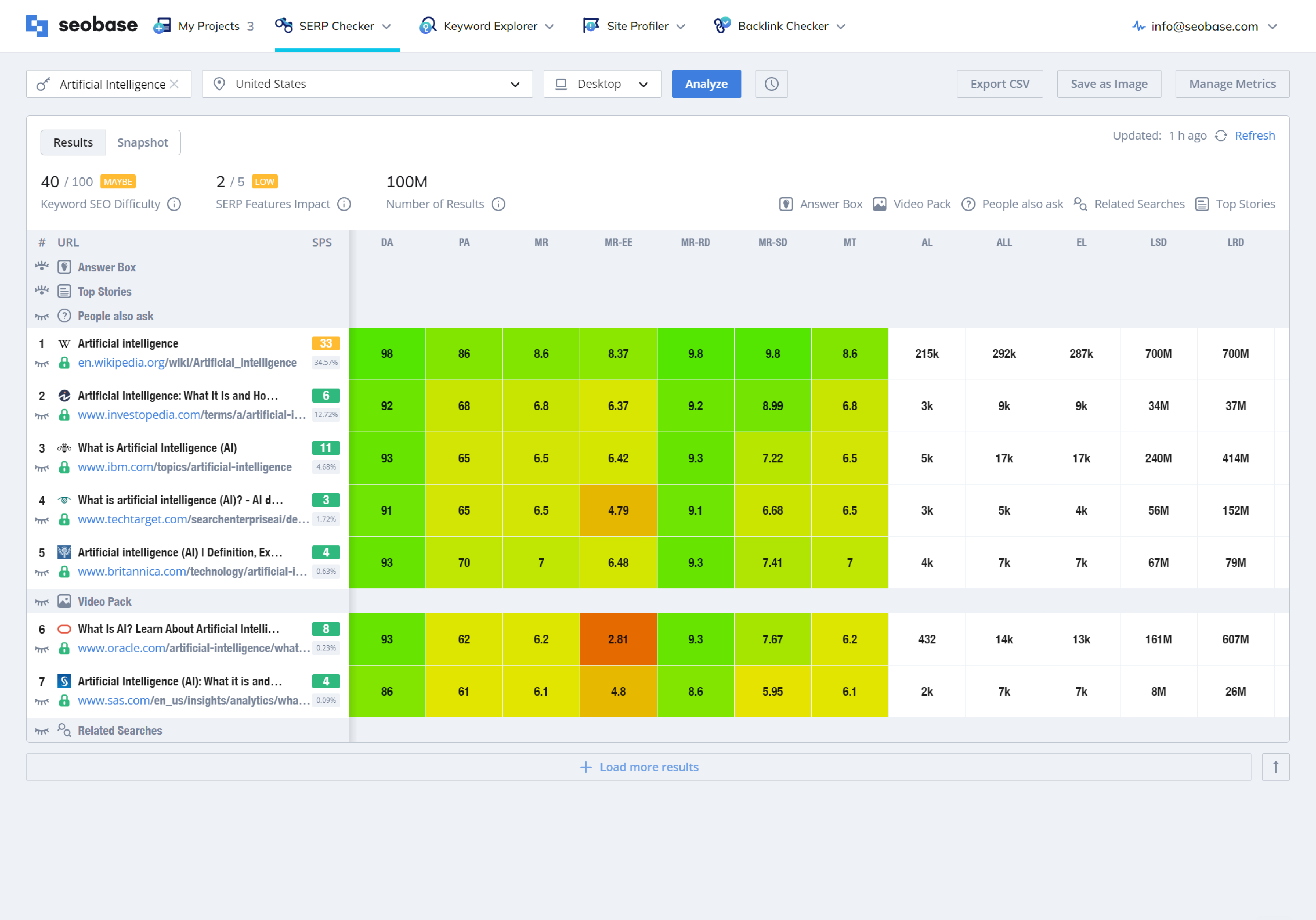1316x920 pixels.
Task: Click the info icon for Number of Results
Action: (498, 204)
